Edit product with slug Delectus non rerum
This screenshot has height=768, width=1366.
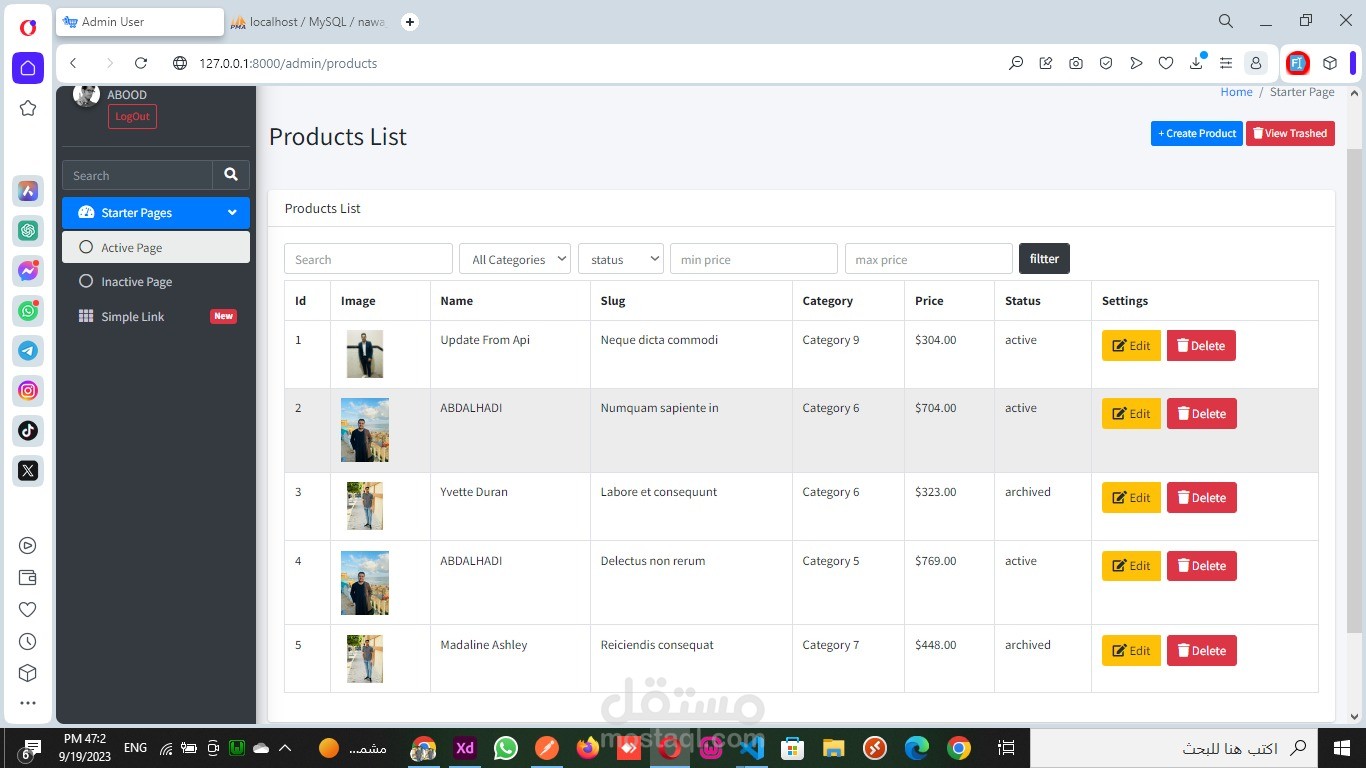click(x=1131, y=565)
